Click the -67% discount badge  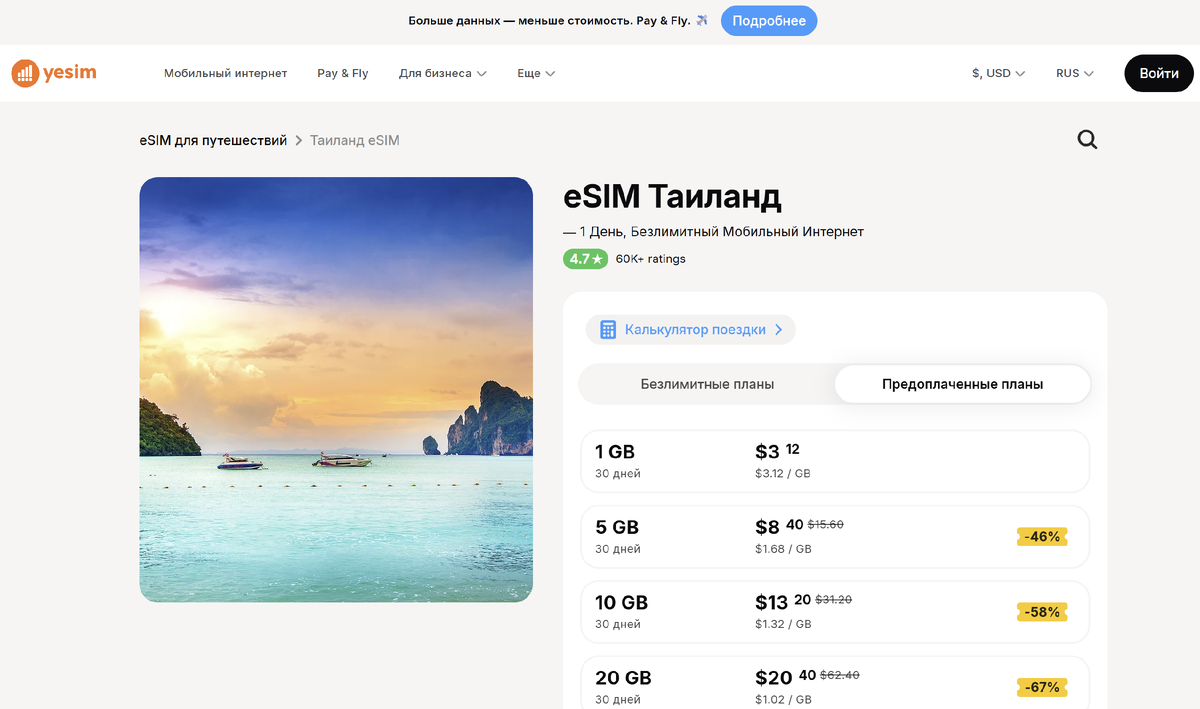[x=1042, y=687]
